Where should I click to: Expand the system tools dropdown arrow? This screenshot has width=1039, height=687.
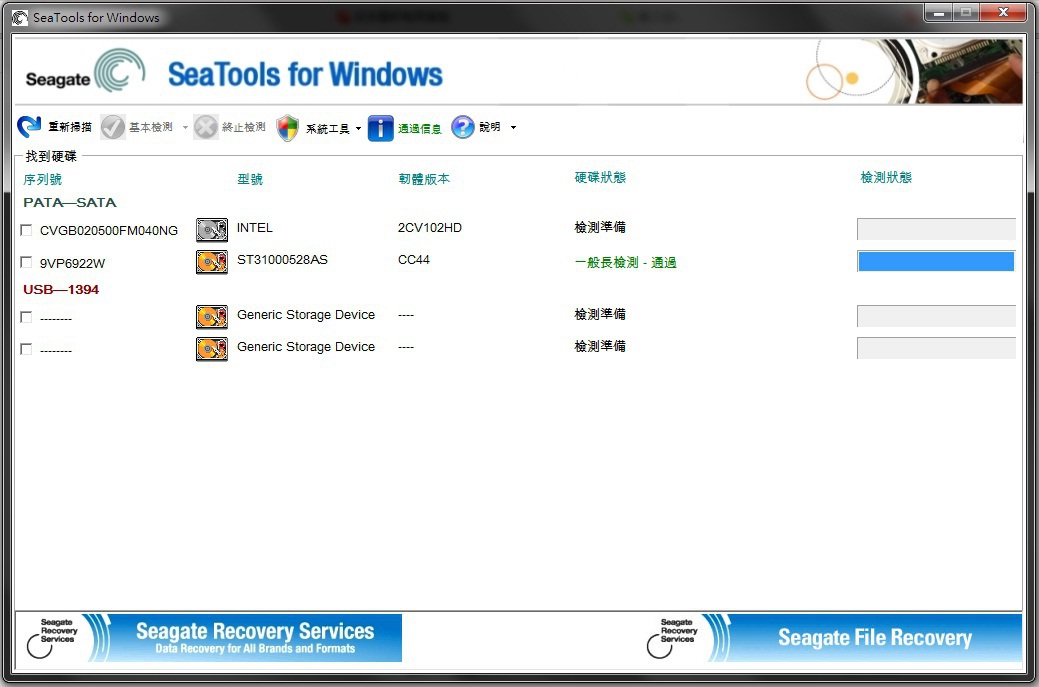click(x=358, y=128)
